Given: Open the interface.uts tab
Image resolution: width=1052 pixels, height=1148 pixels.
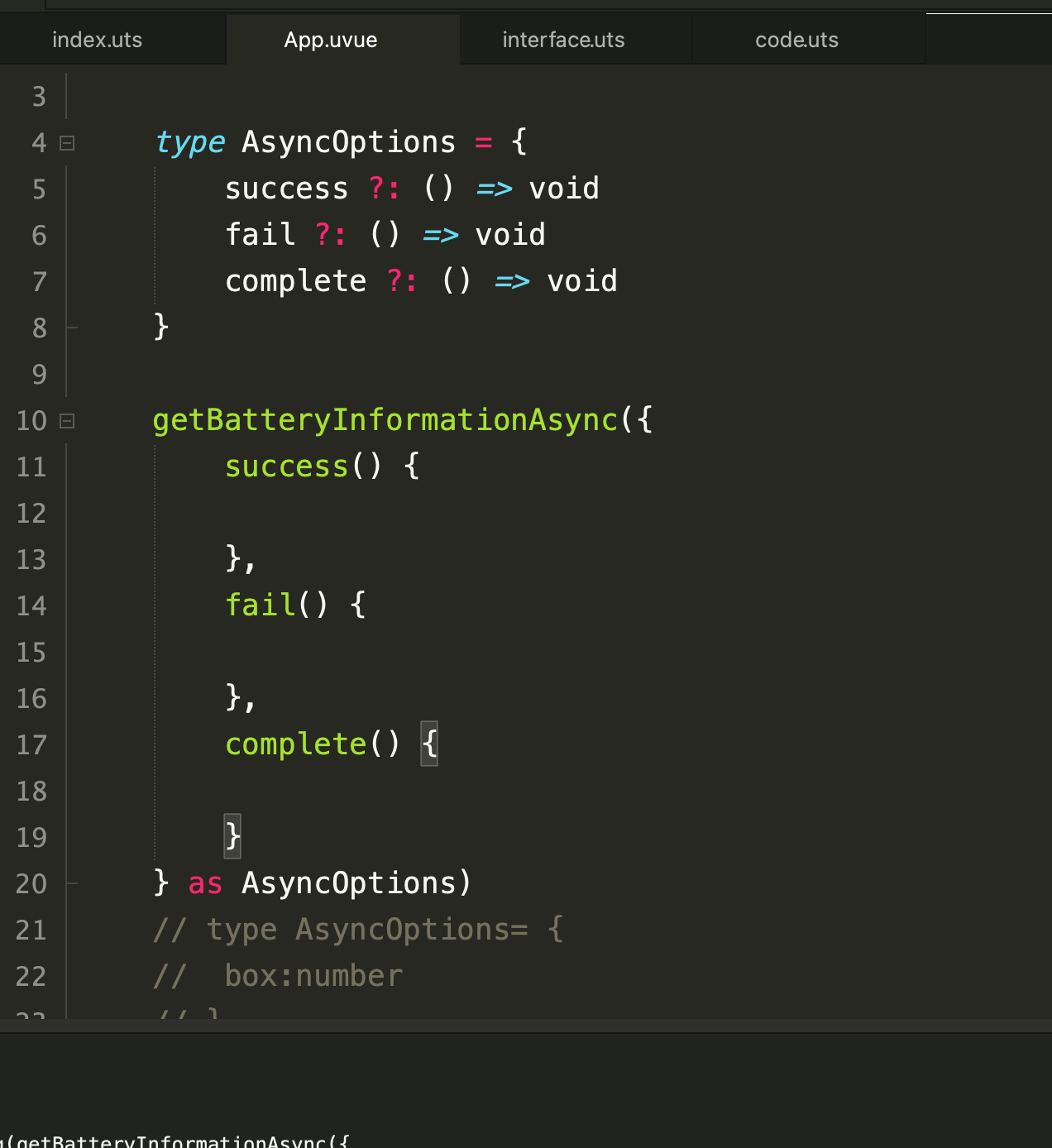Looking at the screenshot, I should pyautogui.click(x=563, y=40).
